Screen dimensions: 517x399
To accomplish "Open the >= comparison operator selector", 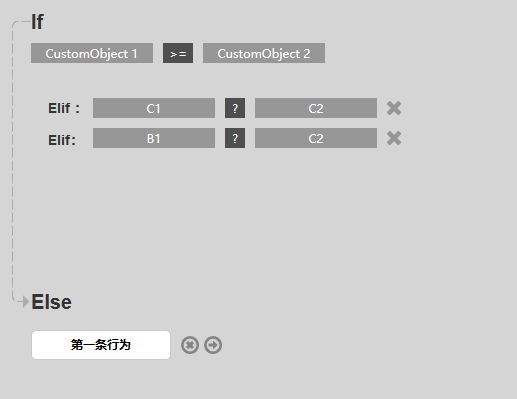I will 178,53.
